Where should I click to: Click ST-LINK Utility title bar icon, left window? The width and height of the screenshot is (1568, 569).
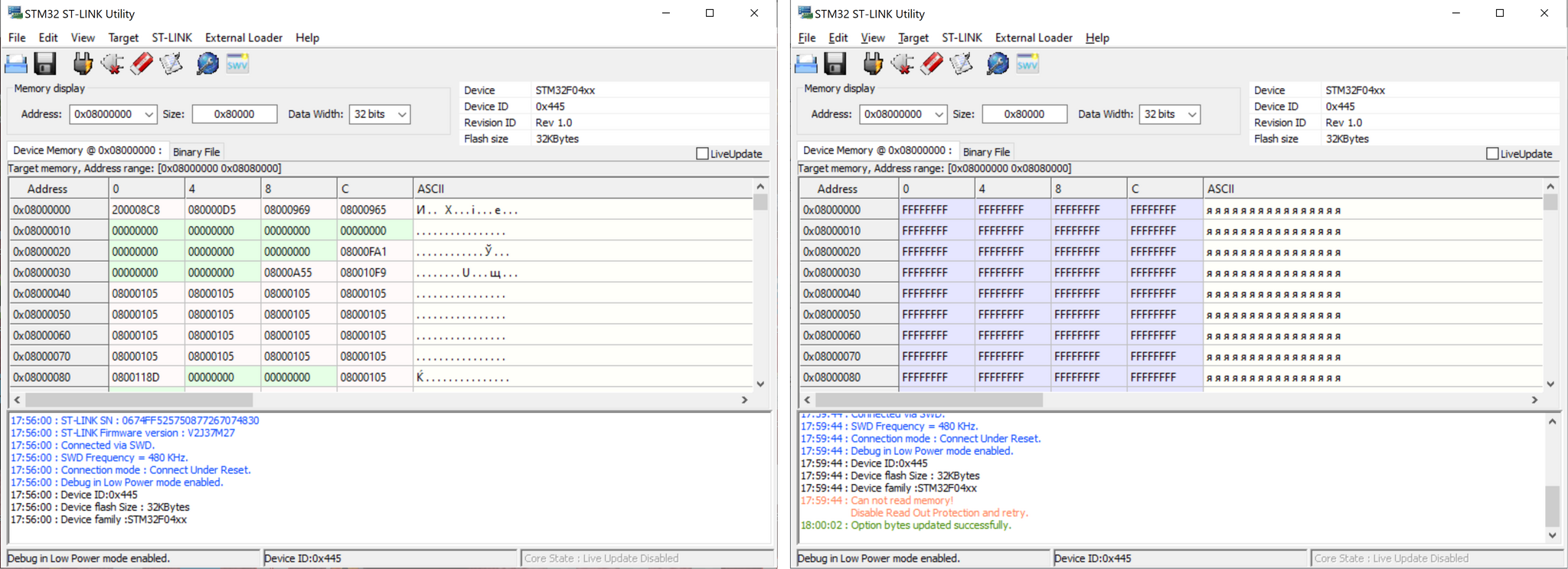(x=15, y=13)
